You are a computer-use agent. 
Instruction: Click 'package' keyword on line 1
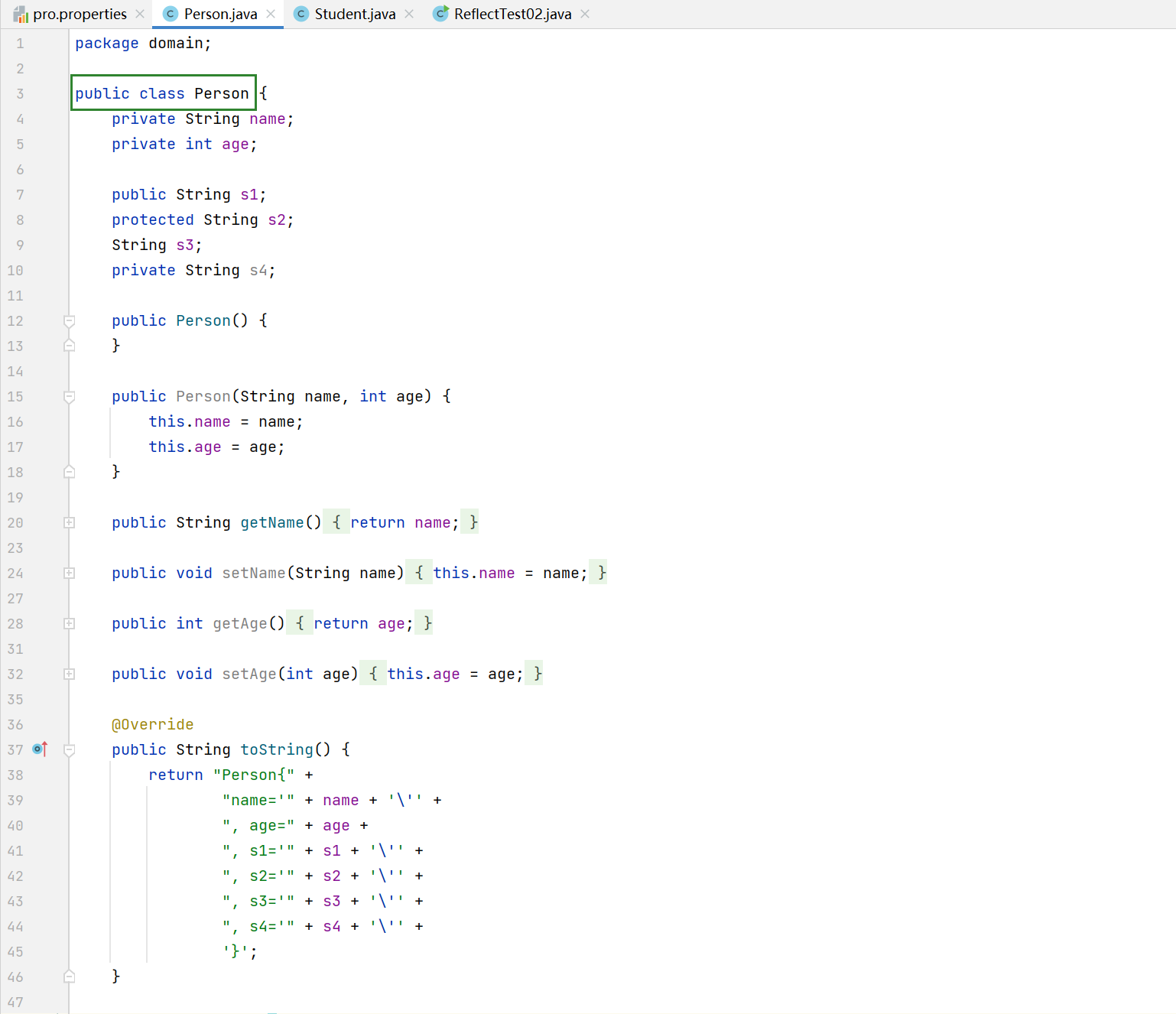[x=107, y=44]
